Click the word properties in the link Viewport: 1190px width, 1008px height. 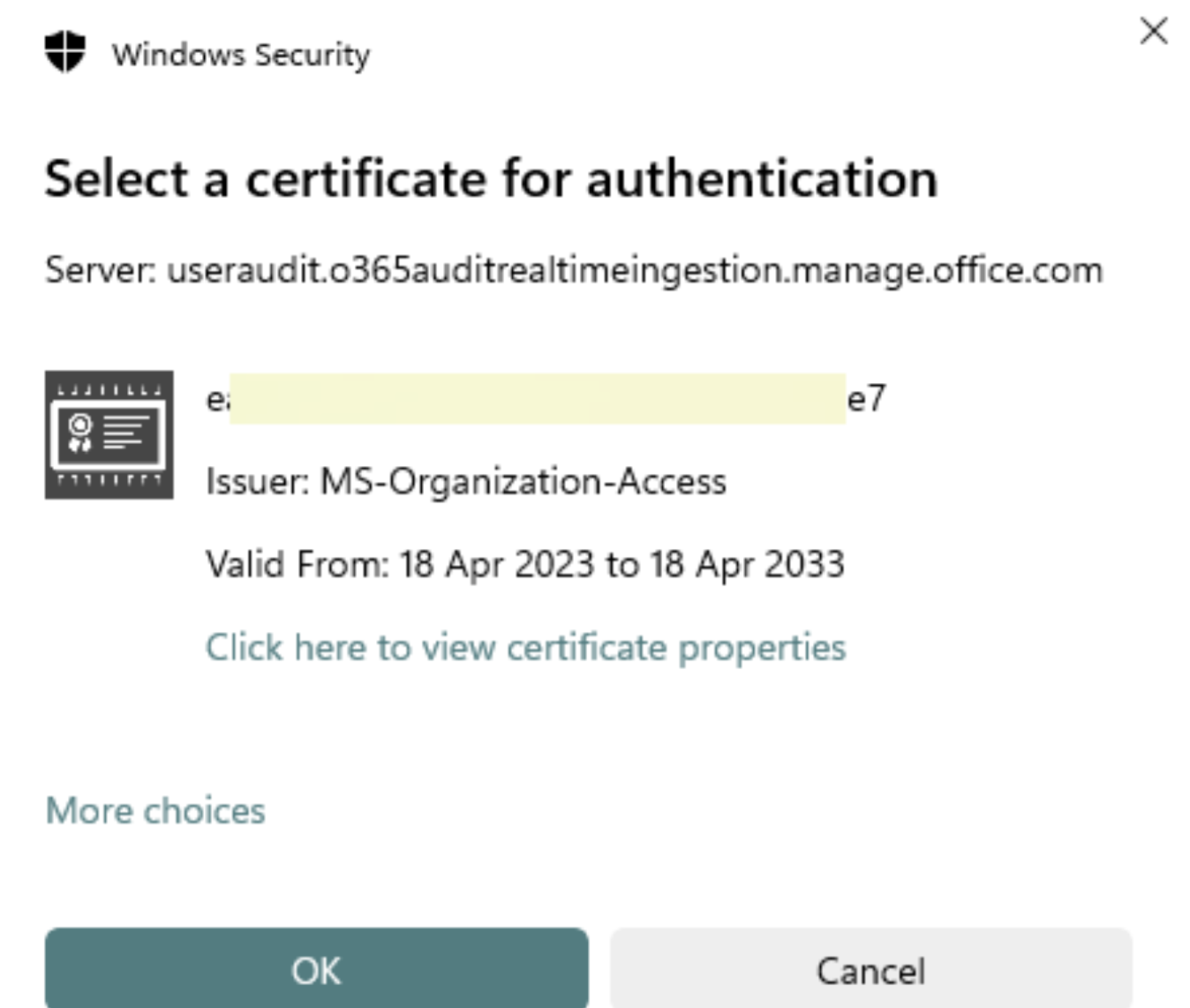[762, 647]
